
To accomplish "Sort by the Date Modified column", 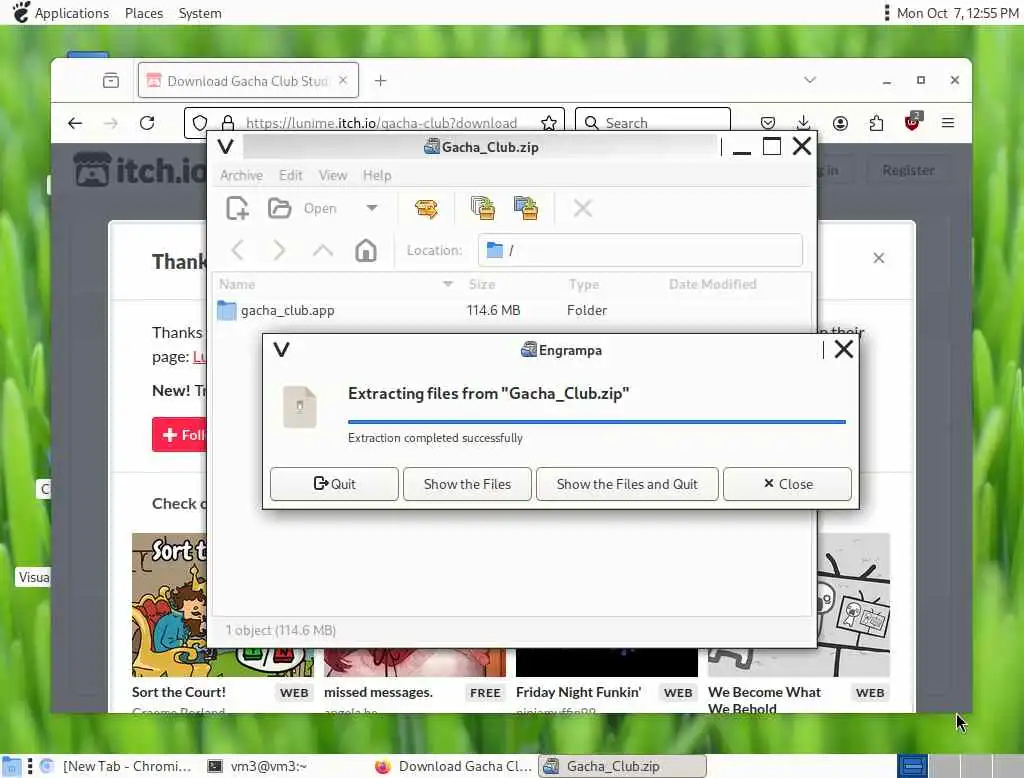I will [x=712, y=284].
